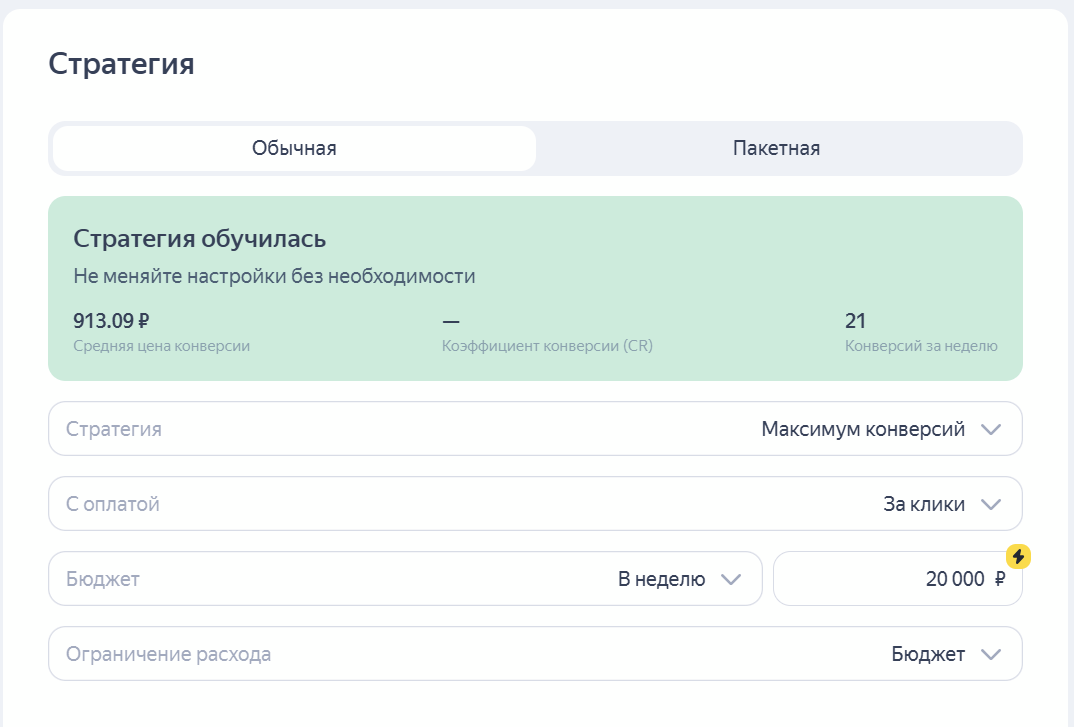Click the chevron on Ограничение расхода row
1074x727 pixels.
pos(991,653)
